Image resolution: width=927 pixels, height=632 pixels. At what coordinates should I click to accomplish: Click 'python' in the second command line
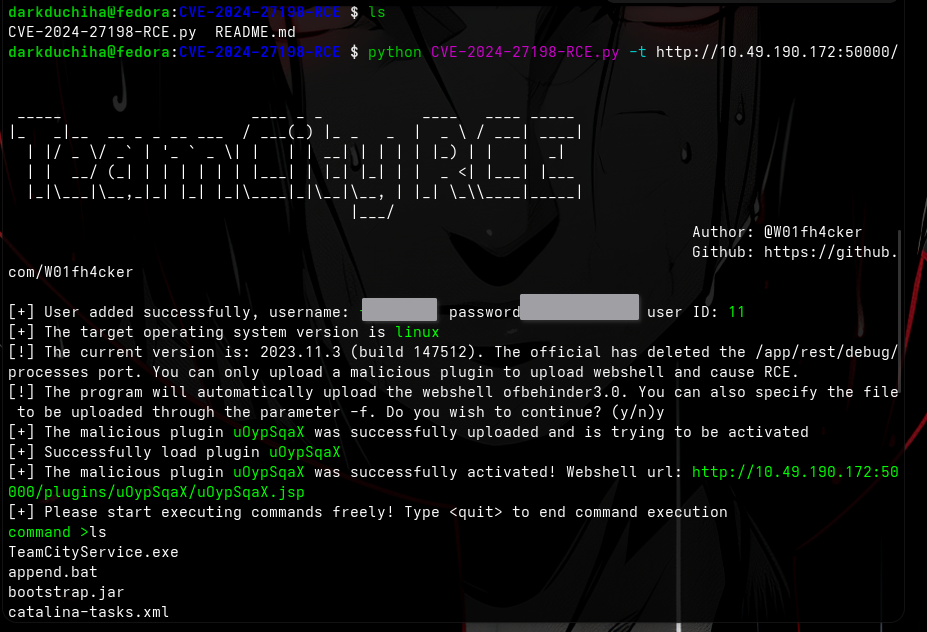tap(394, 52)
